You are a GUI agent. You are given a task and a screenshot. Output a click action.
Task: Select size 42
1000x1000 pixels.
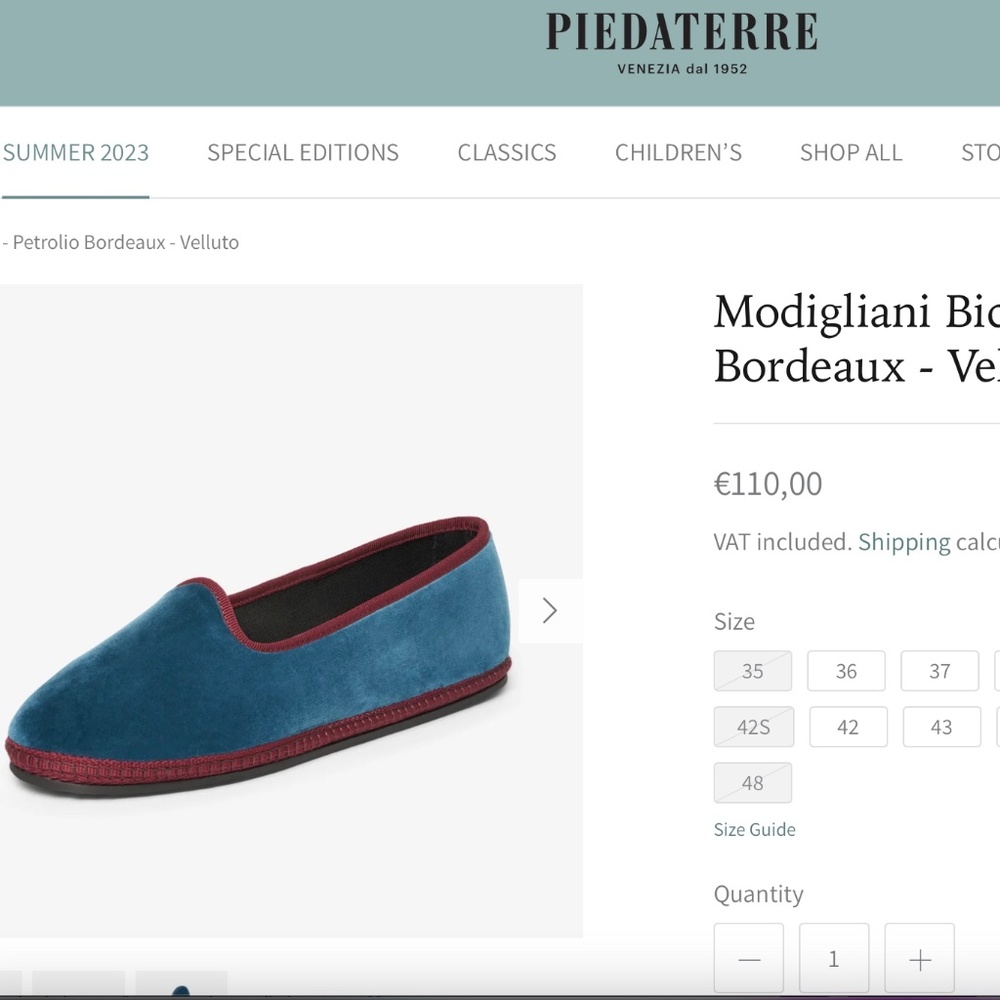pos(848,727)
